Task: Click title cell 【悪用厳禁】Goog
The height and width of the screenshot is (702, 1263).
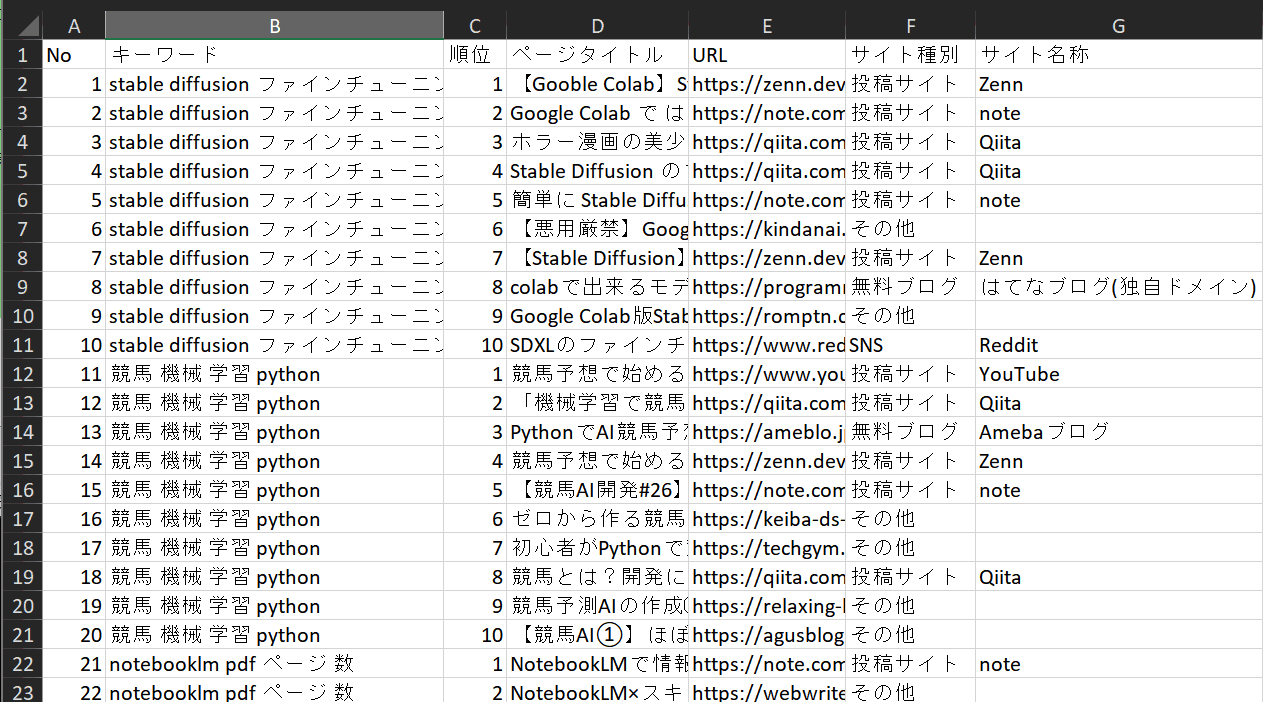Action: pyautogui.click(x=598, y=229)
